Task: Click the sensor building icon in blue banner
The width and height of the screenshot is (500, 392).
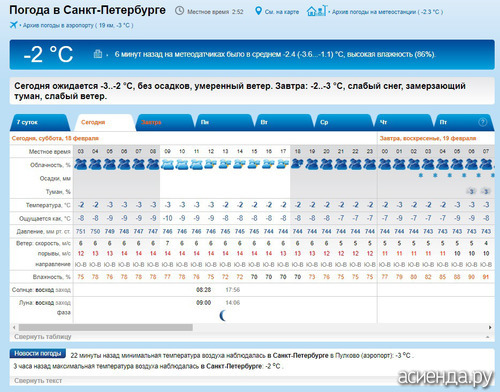Action: [x=98, y=54]
